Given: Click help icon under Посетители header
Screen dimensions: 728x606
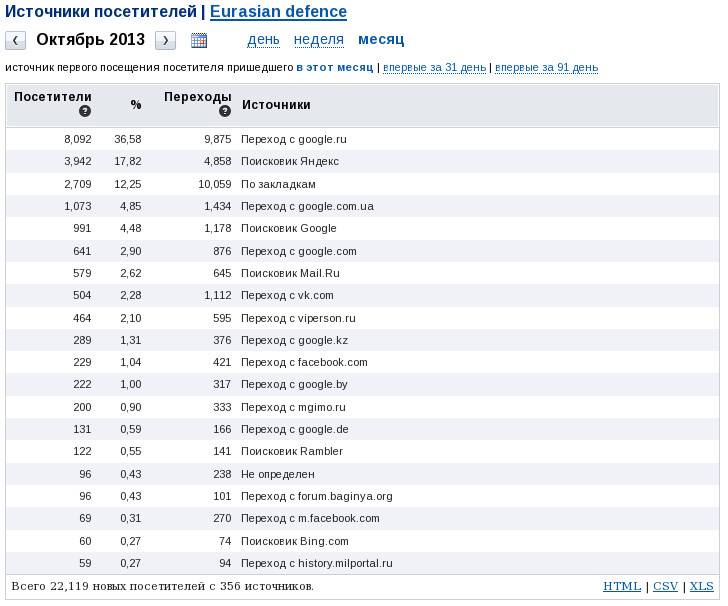Looking at the screenshot, I should (85, 111).
